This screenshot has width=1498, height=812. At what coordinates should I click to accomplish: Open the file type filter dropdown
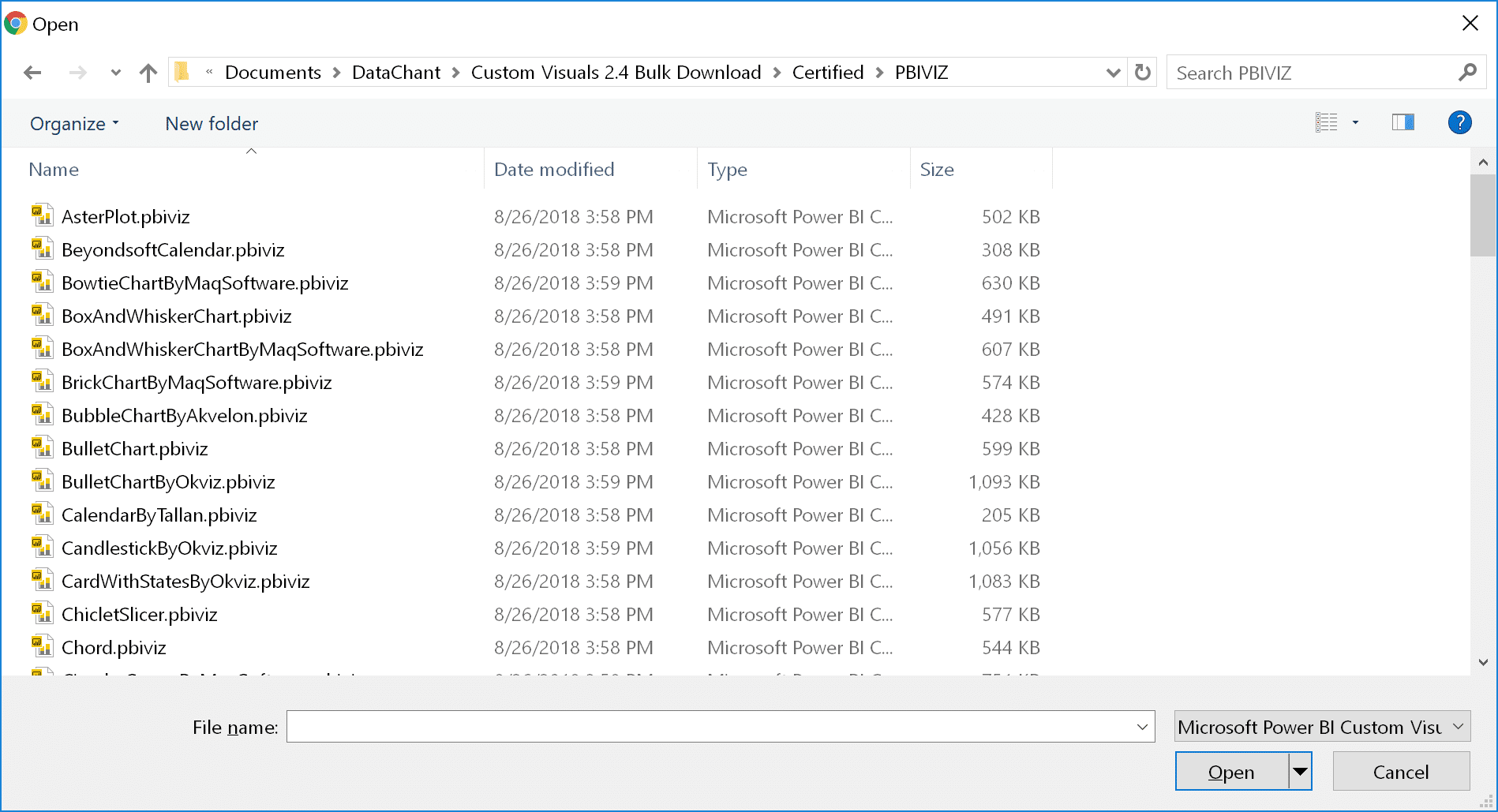[1322, 727]
